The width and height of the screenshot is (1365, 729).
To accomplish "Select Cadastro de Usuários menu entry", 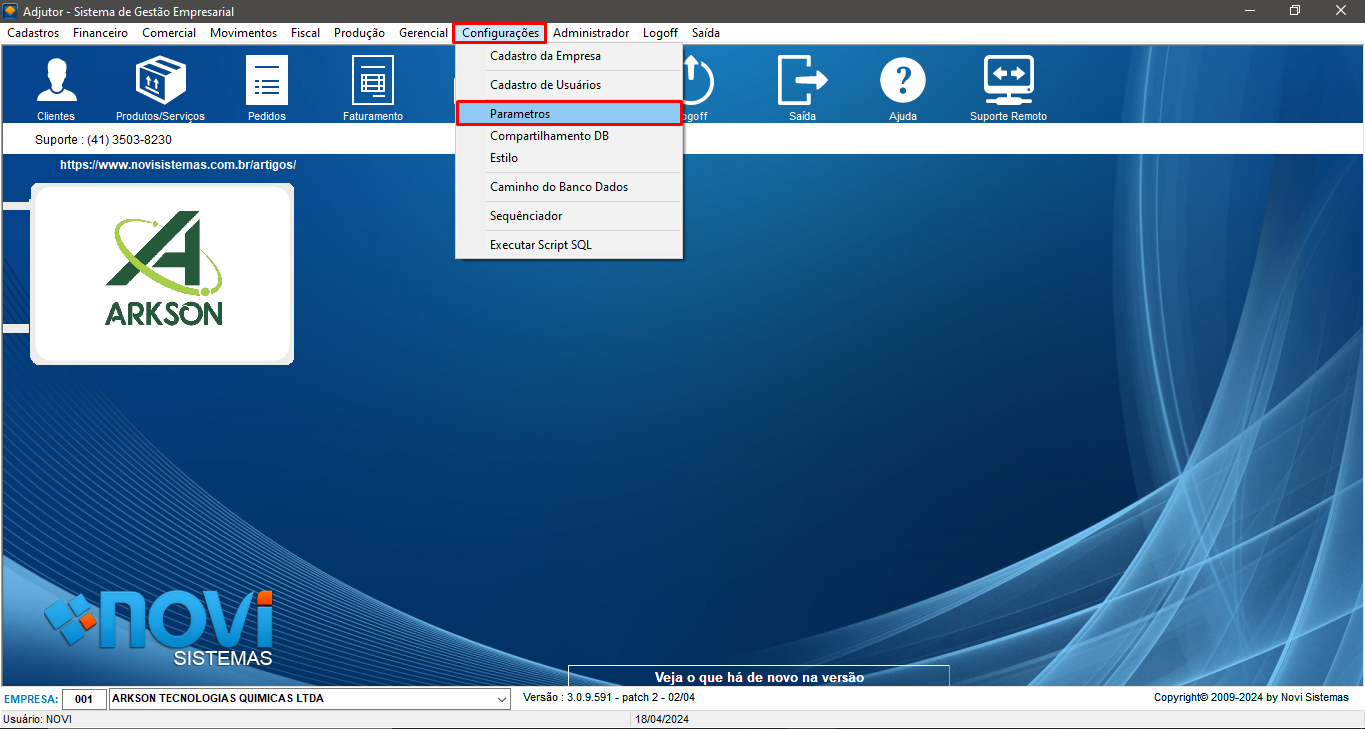I will [569, 85].
